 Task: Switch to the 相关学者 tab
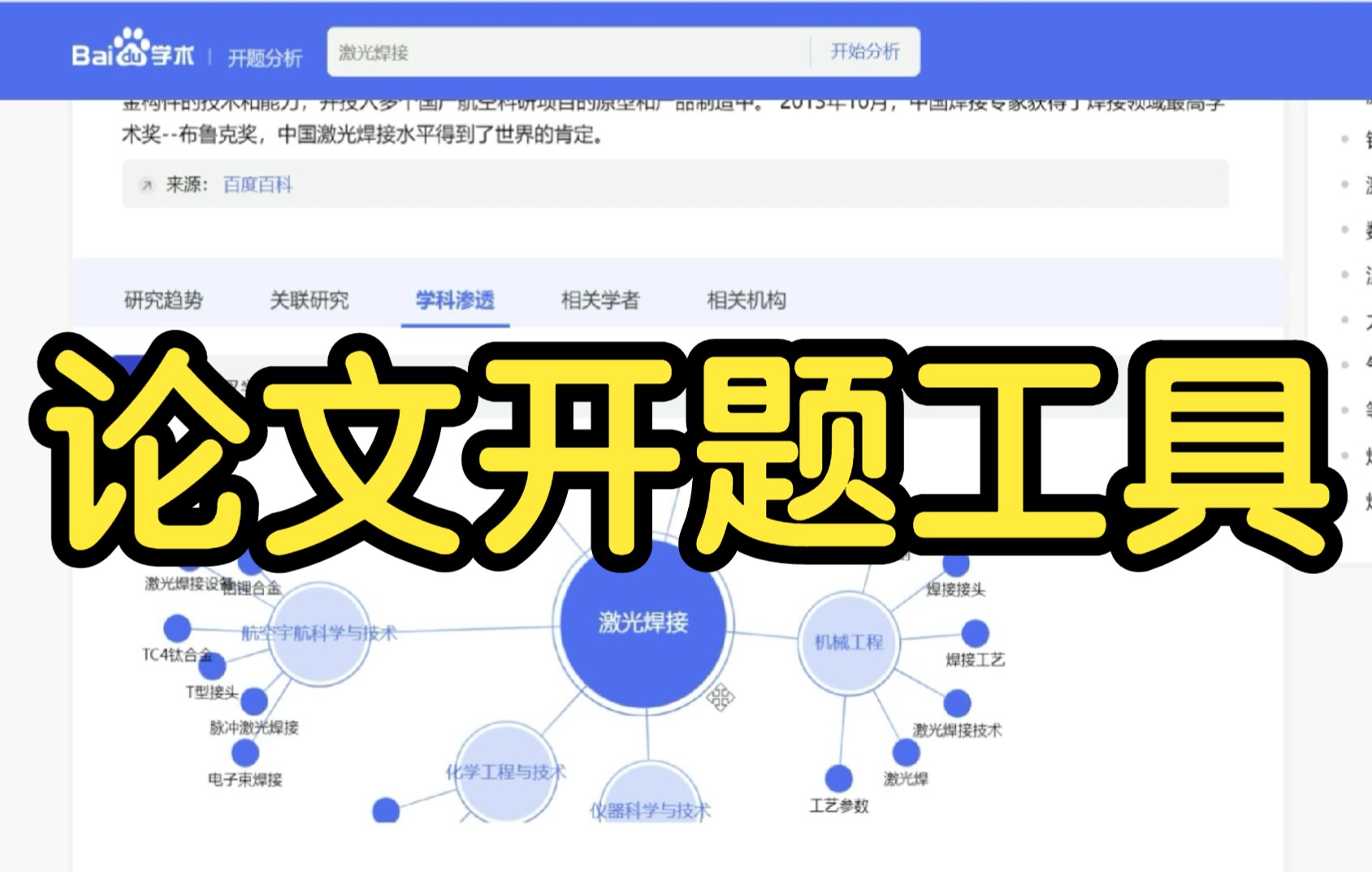tap(600, 300)
